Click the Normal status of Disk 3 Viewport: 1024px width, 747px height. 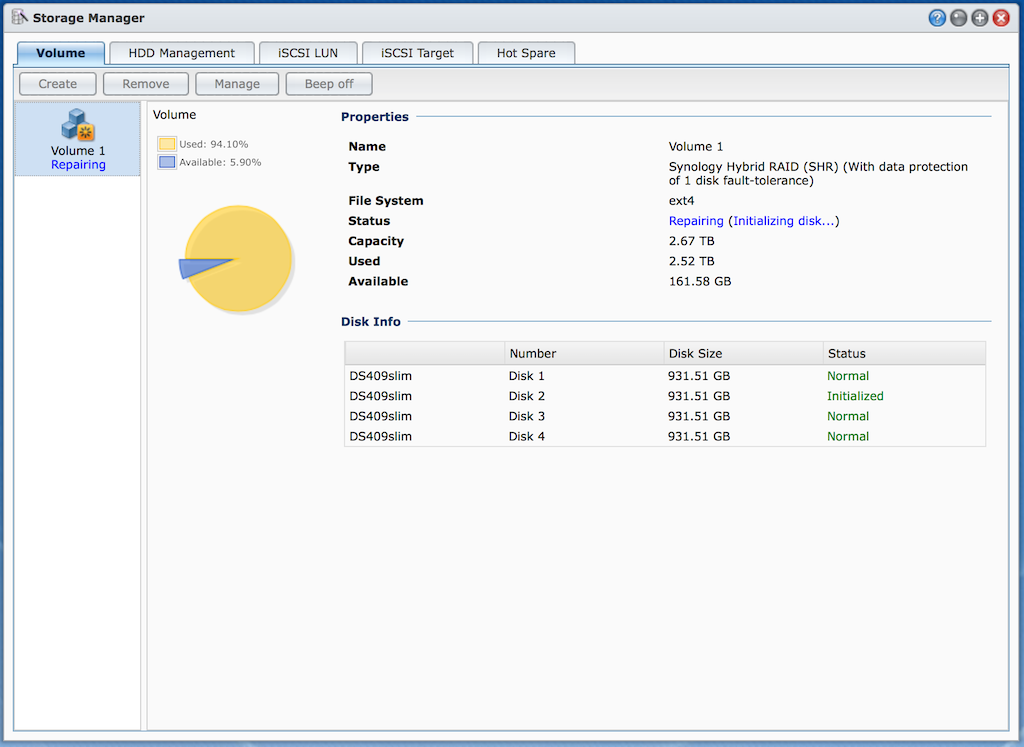pos(848,416)
